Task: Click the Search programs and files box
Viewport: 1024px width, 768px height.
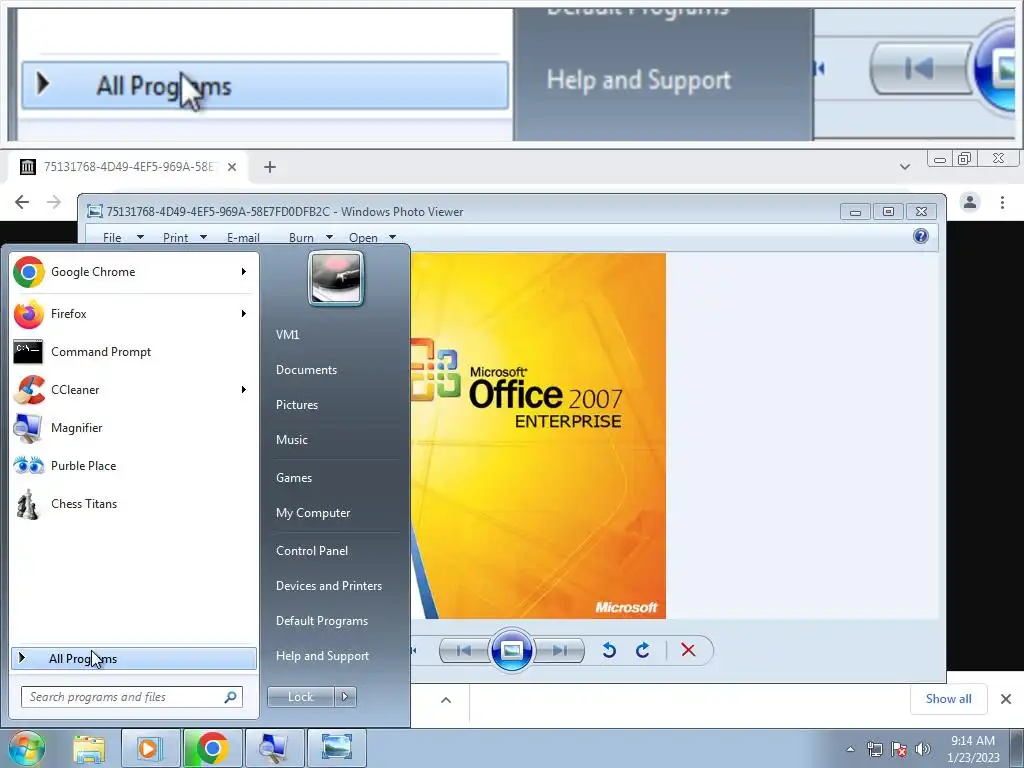Action: tap(132, 697)
